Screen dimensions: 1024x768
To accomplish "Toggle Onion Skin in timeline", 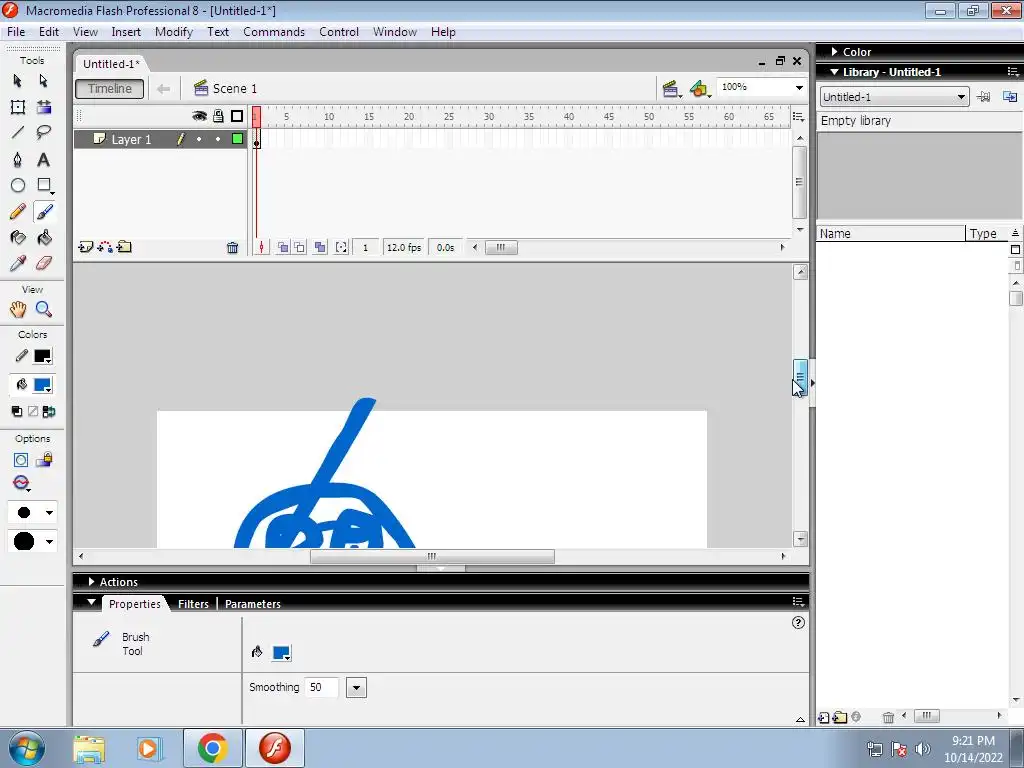I will click(x=282, y=248).
